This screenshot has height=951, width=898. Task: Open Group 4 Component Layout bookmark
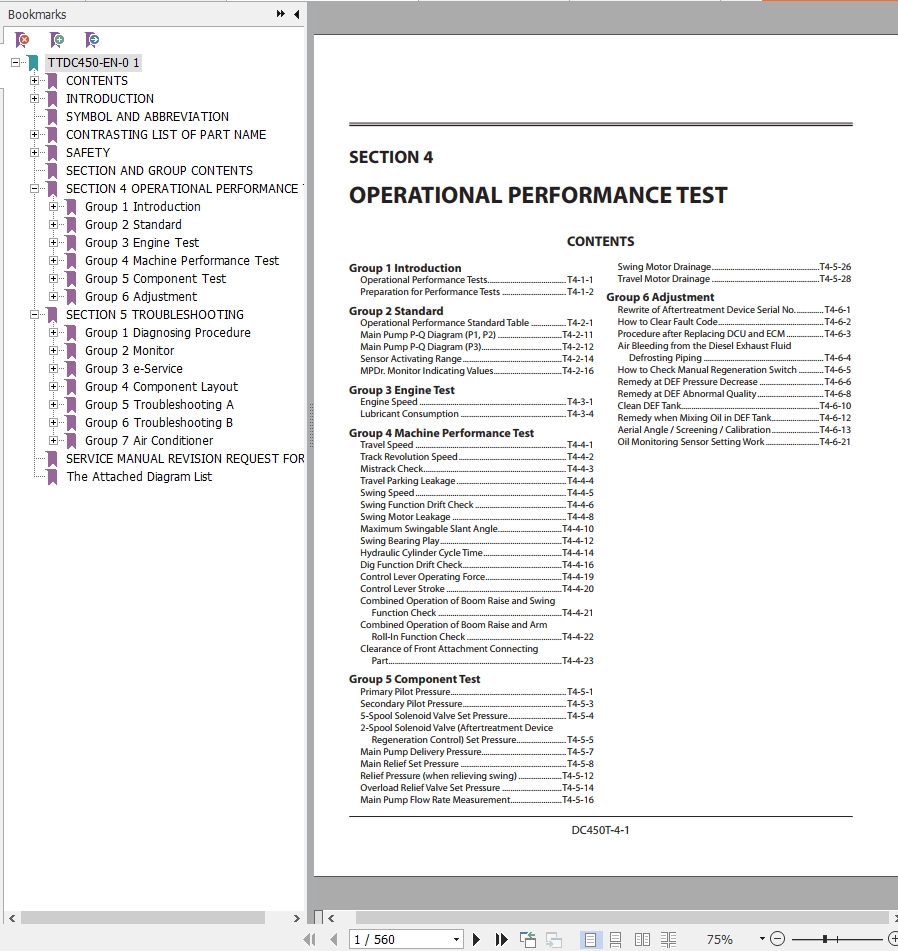pos(161,386)
